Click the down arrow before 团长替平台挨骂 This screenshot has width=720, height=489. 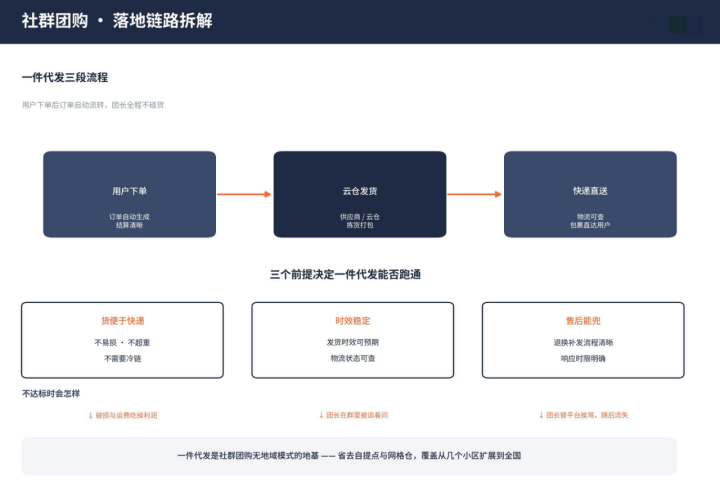(x=541, y=415)
